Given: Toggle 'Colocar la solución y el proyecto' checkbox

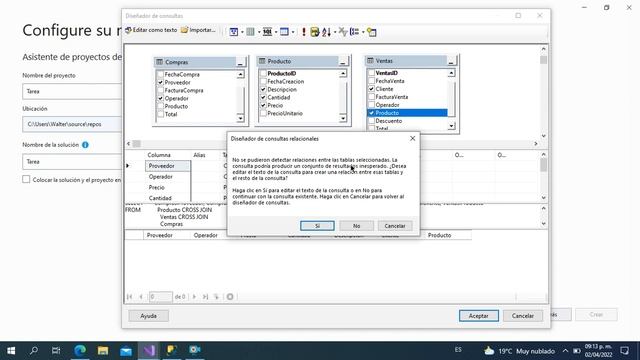Looking at the screenshot, I should (x=26, y=180).
